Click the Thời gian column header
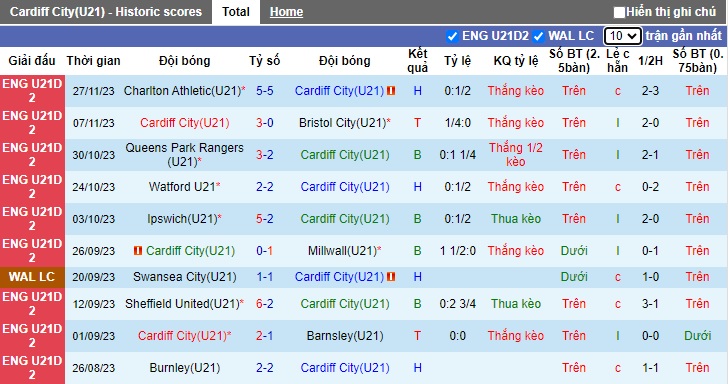This screenshot has height=384, width=728. point(93,61)
